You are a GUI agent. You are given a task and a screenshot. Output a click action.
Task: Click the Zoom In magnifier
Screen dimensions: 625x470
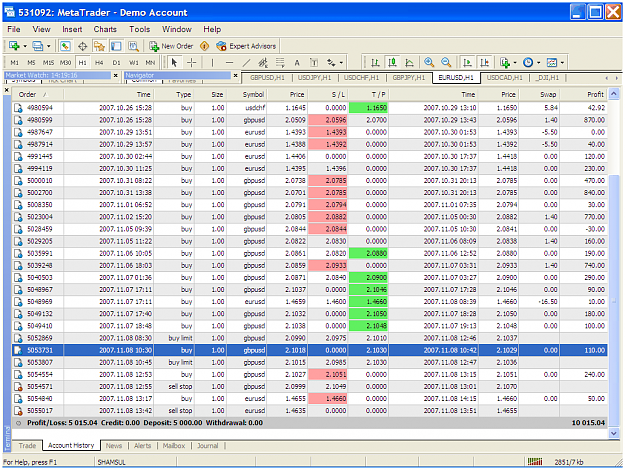point(429,63)
